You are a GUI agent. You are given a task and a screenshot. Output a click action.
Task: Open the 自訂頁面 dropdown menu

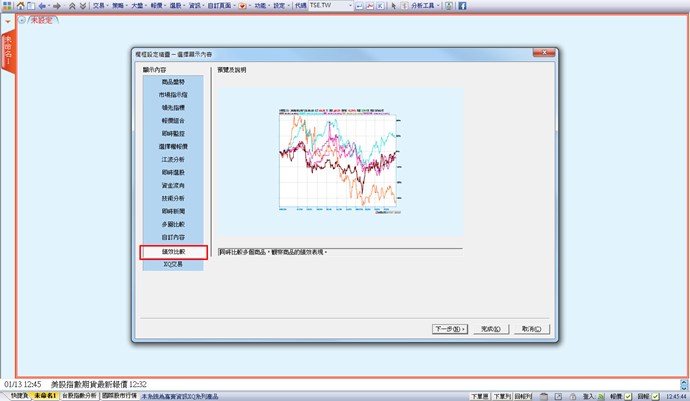(x=217, y=6)
